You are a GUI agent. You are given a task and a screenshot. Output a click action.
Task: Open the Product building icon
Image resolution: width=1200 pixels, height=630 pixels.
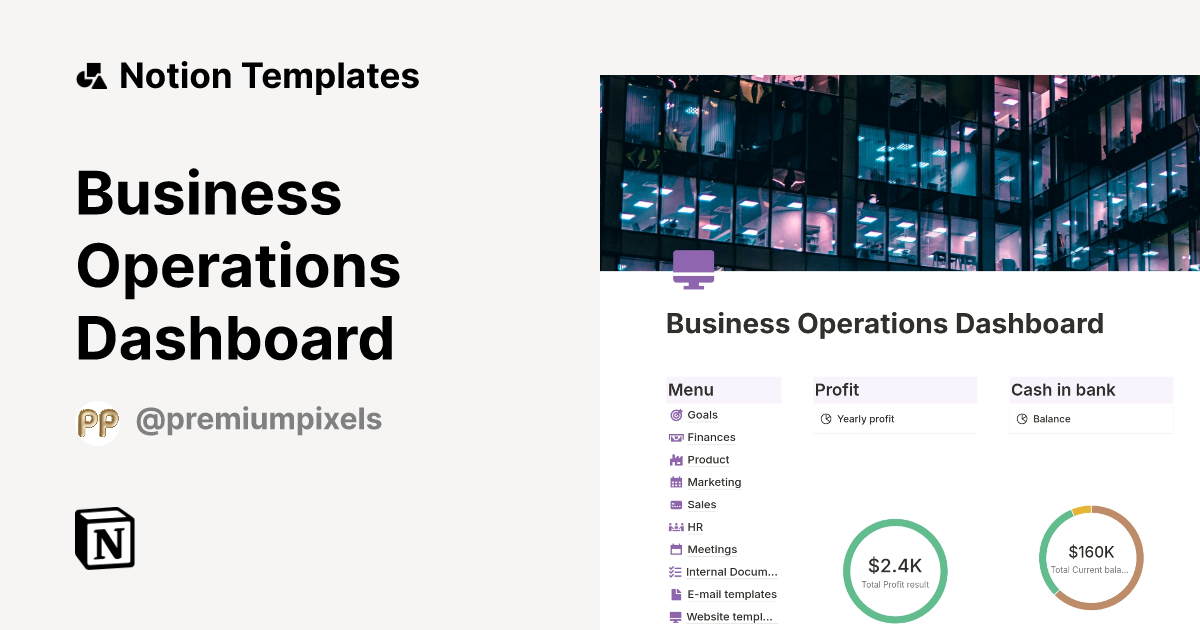(677, 460)
